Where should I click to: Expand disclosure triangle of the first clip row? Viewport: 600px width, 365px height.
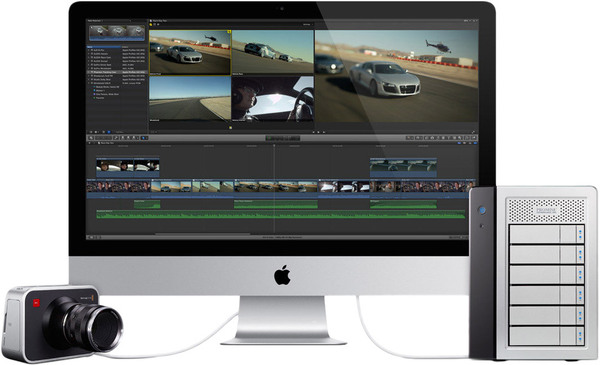coord(88,50)
